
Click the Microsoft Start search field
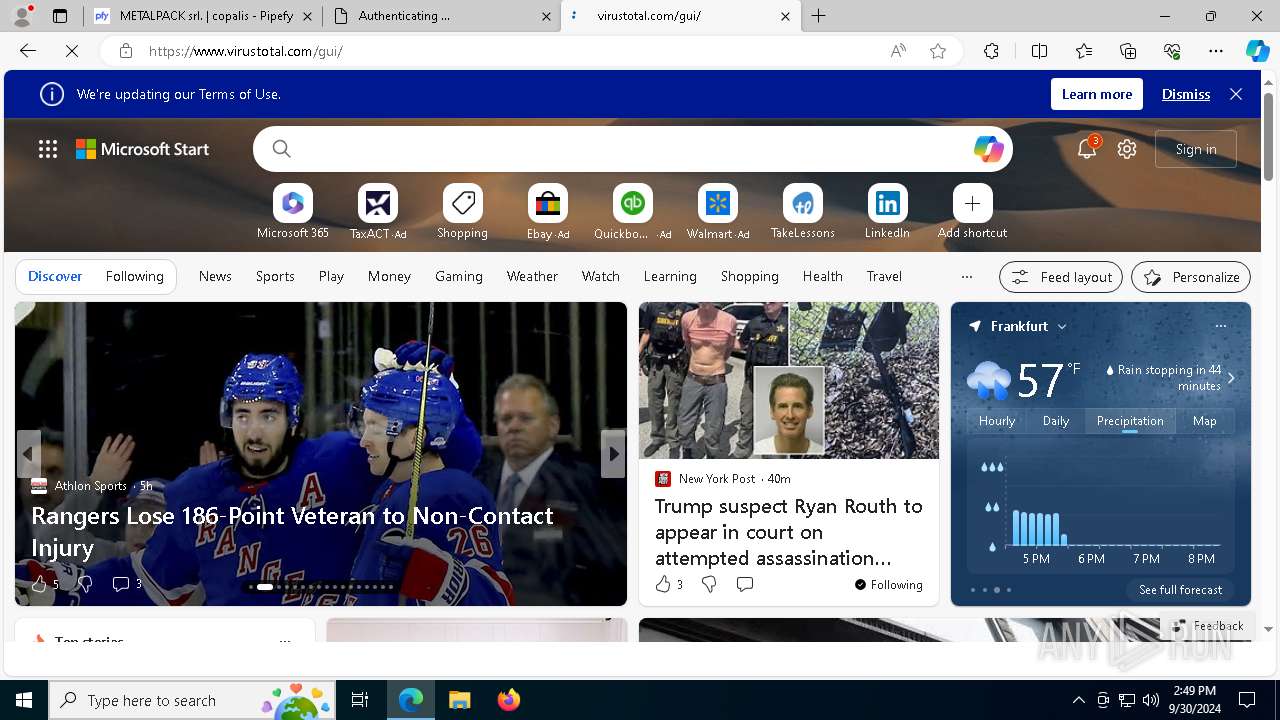632,149
